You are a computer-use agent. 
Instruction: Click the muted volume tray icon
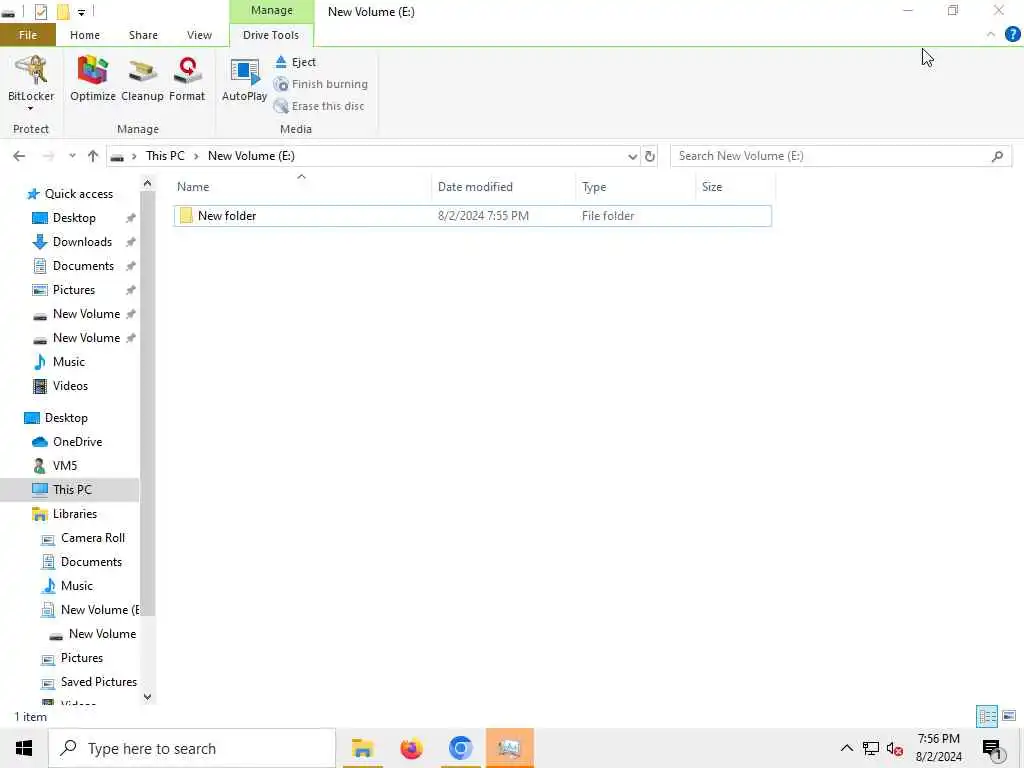(895, 748)
